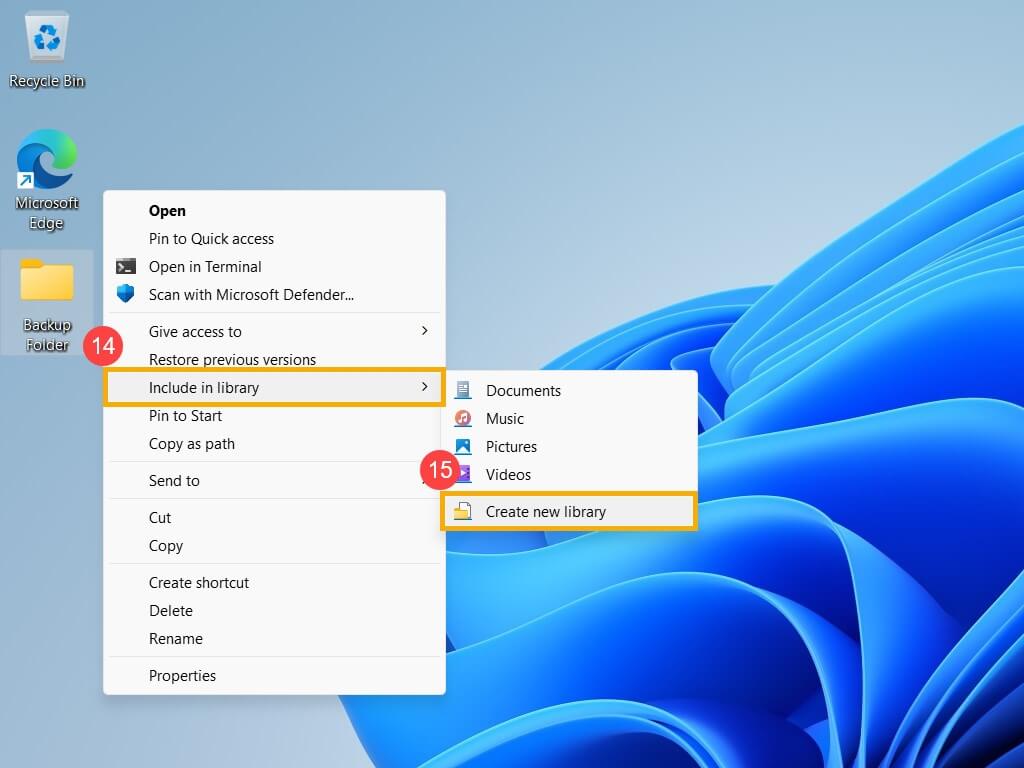Select Rename in the context menu
The image size is (1024, 768).
pyautogui.click(x=176, y=639)
